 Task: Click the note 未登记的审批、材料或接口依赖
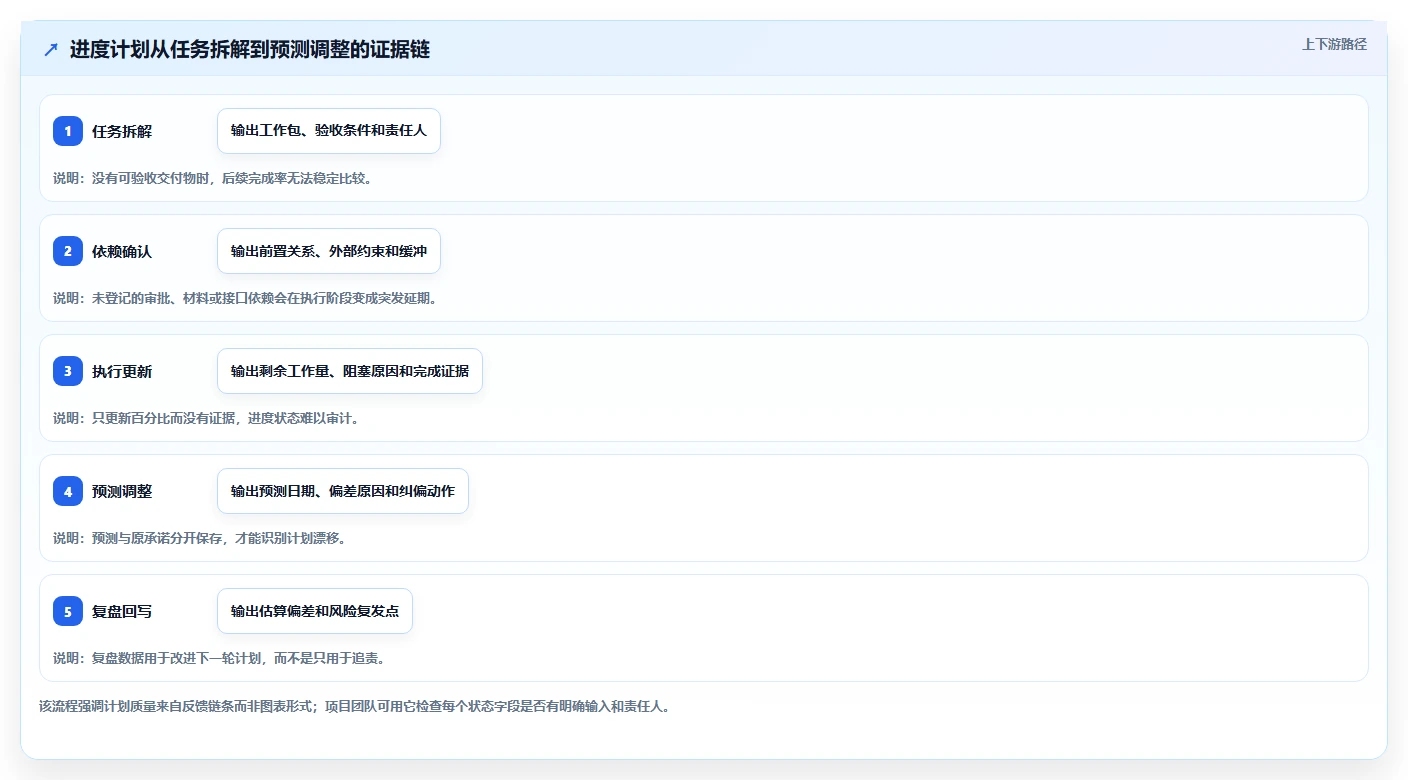245,298
